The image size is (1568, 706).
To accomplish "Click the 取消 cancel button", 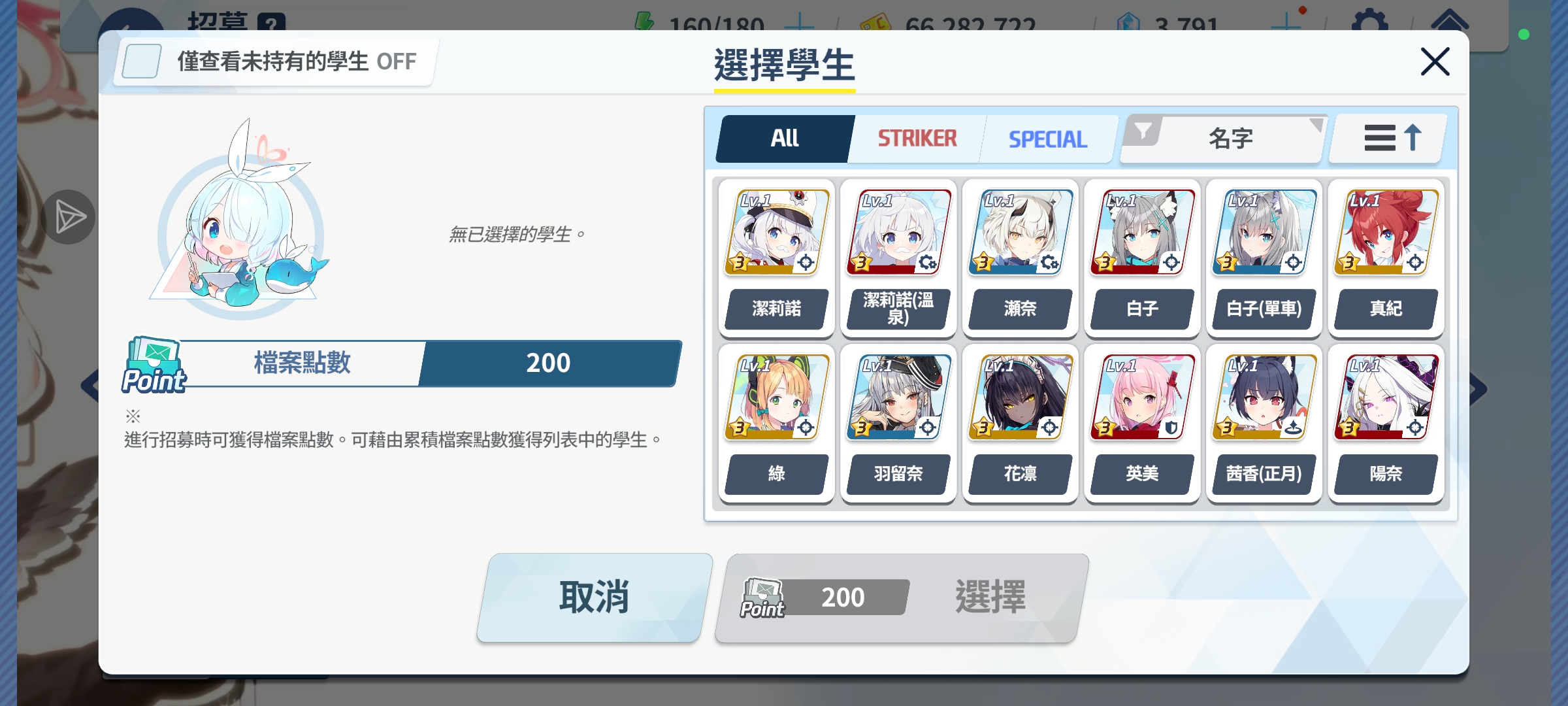I will coord(595,597).
